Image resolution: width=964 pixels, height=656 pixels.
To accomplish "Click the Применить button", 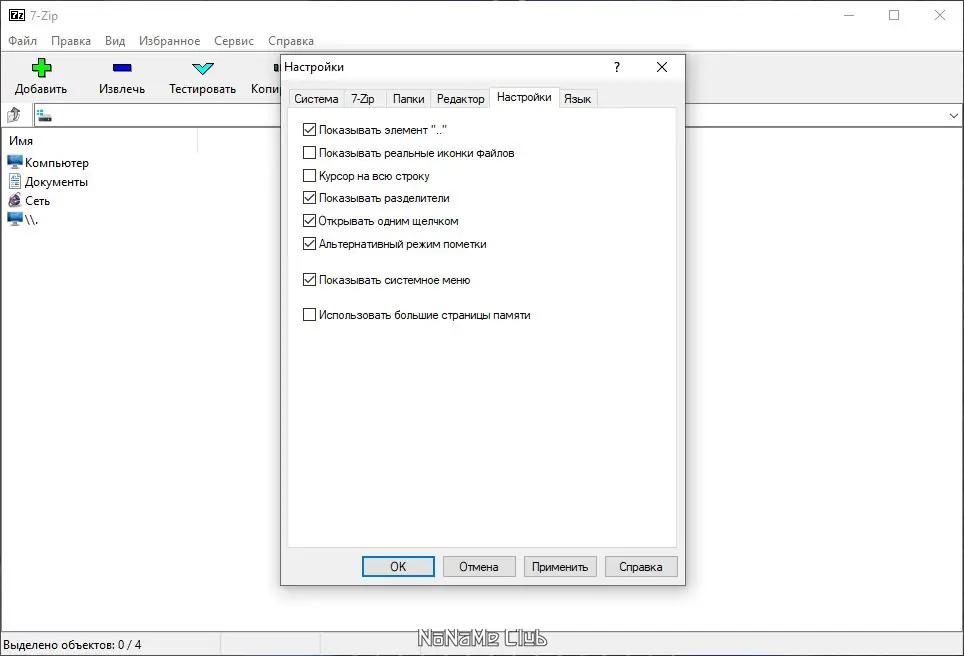I will pos(560,566).
